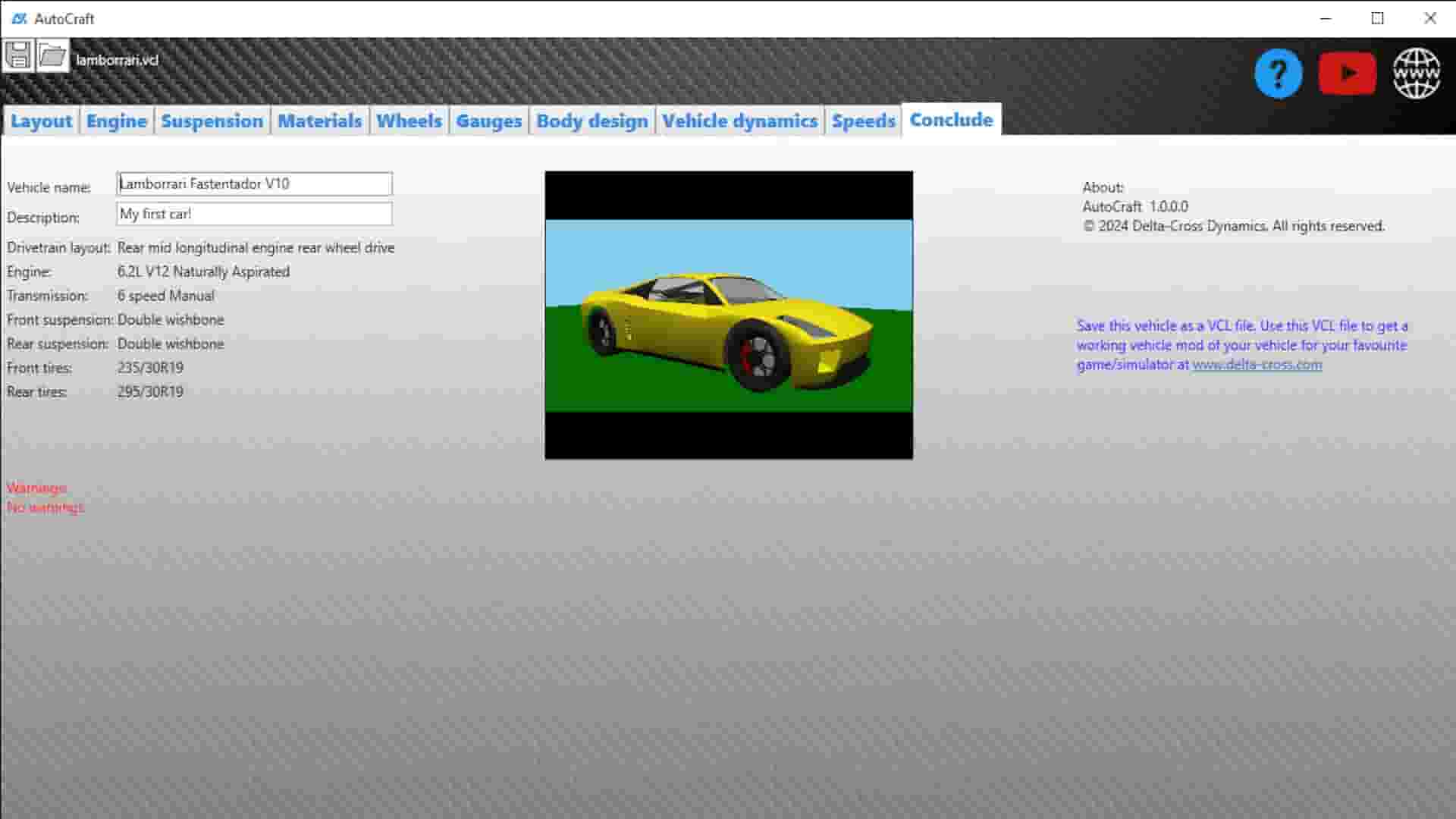Follow the www.delta-cross.com link
The image size is (1456, 819).
pos(1257,365)
